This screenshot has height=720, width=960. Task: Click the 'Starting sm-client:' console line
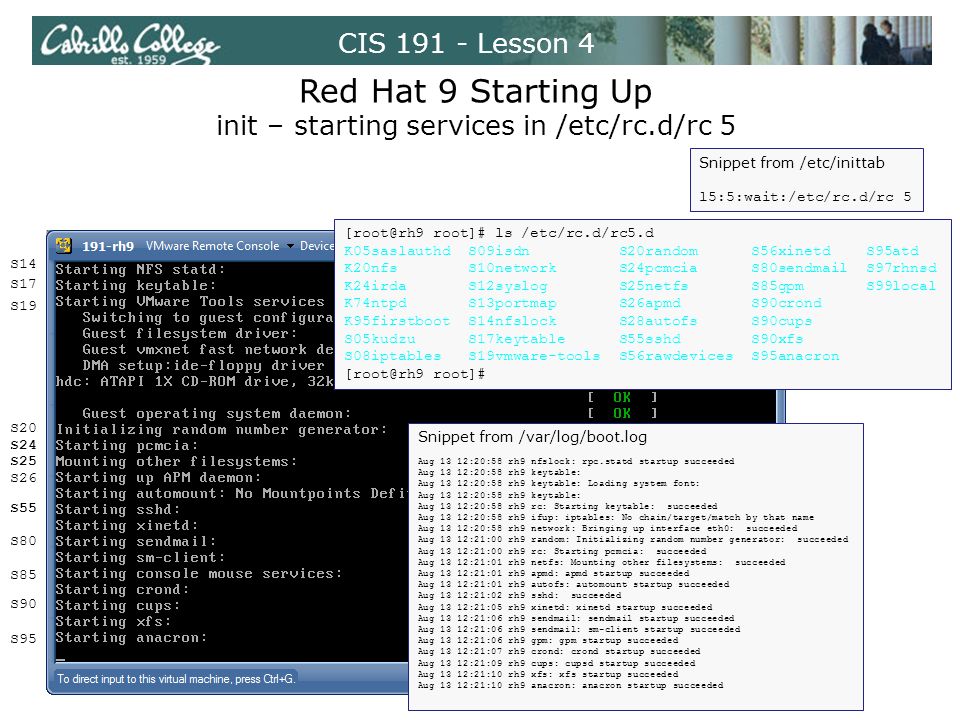click(x=140, y=557)
